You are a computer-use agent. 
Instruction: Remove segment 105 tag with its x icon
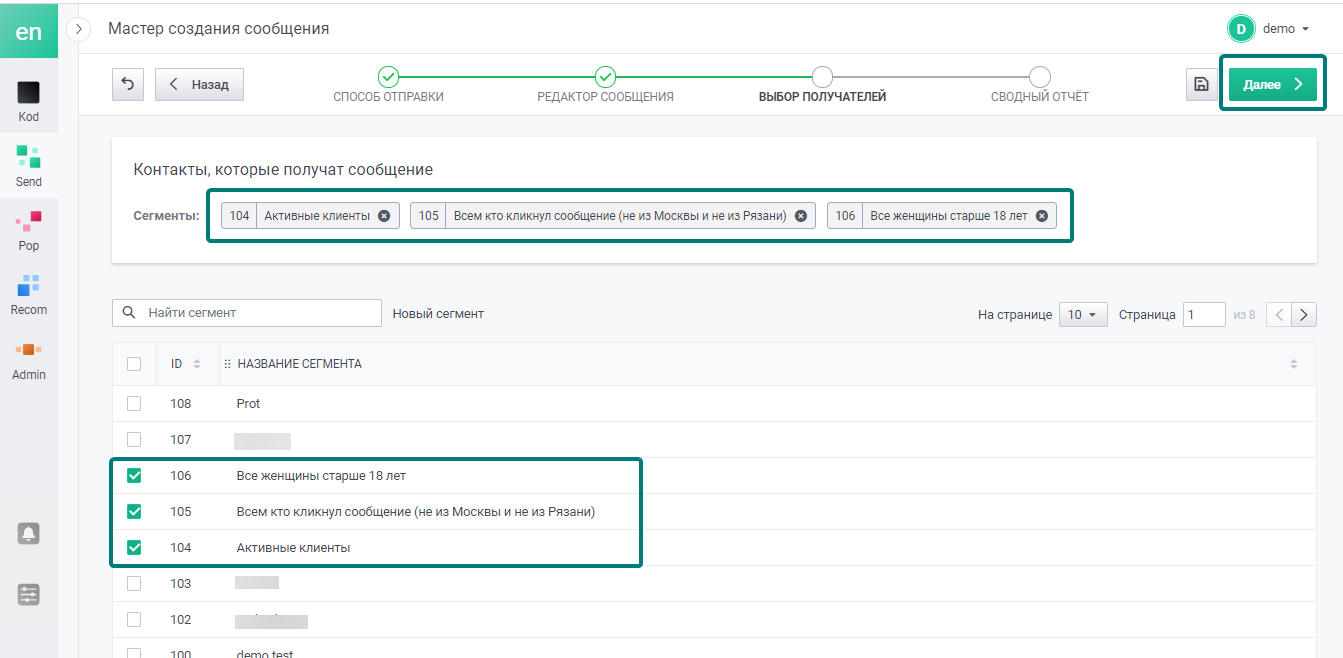(800, 216)
